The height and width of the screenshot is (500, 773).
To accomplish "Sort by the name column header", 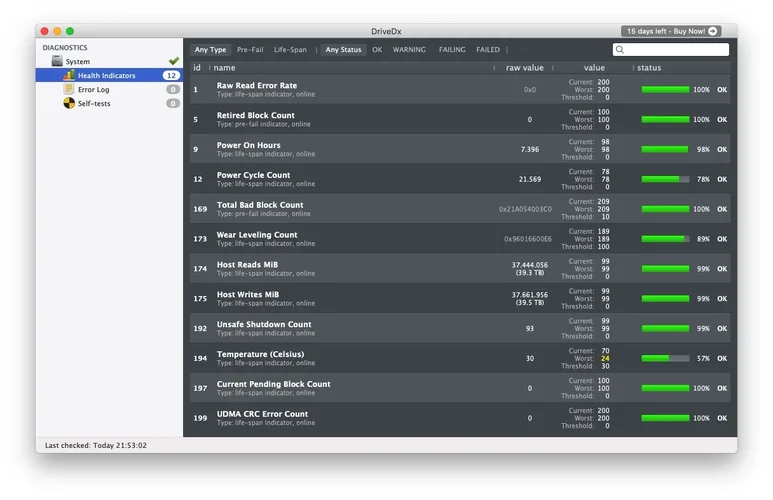I will click(226, 68).
